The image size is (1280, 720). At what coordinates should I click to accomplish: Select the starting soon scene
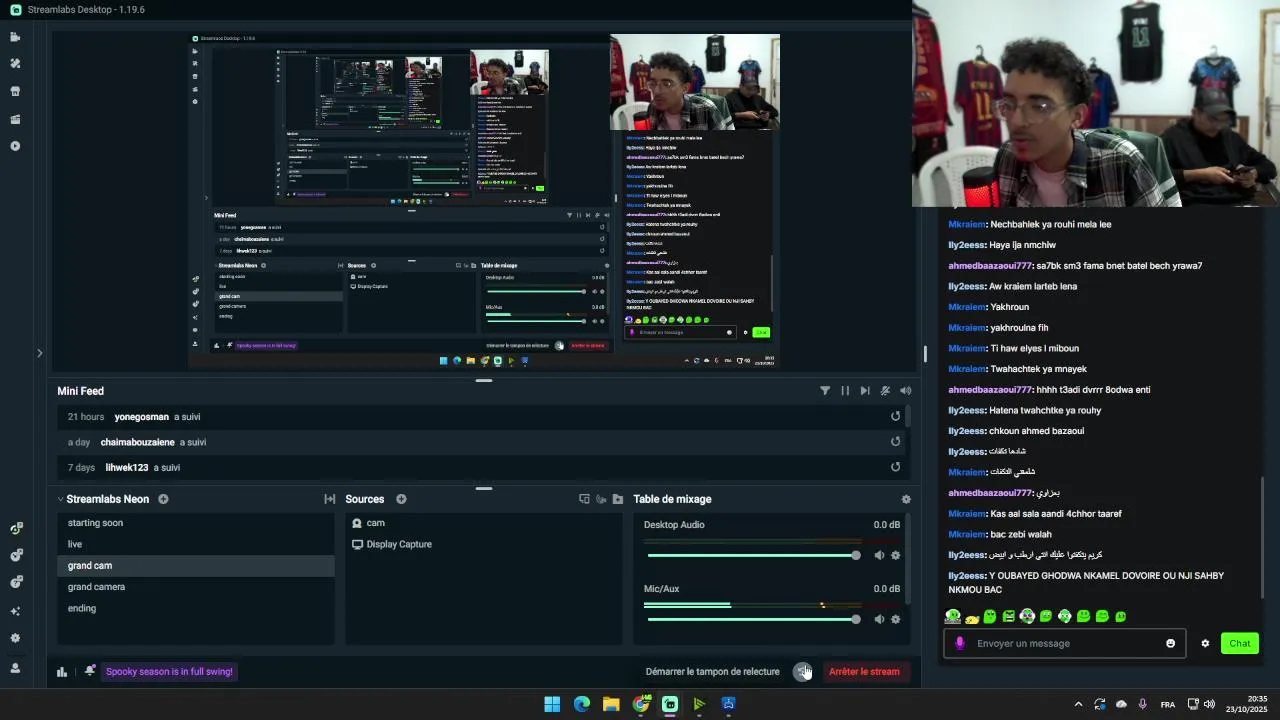[x=196, y=523]
